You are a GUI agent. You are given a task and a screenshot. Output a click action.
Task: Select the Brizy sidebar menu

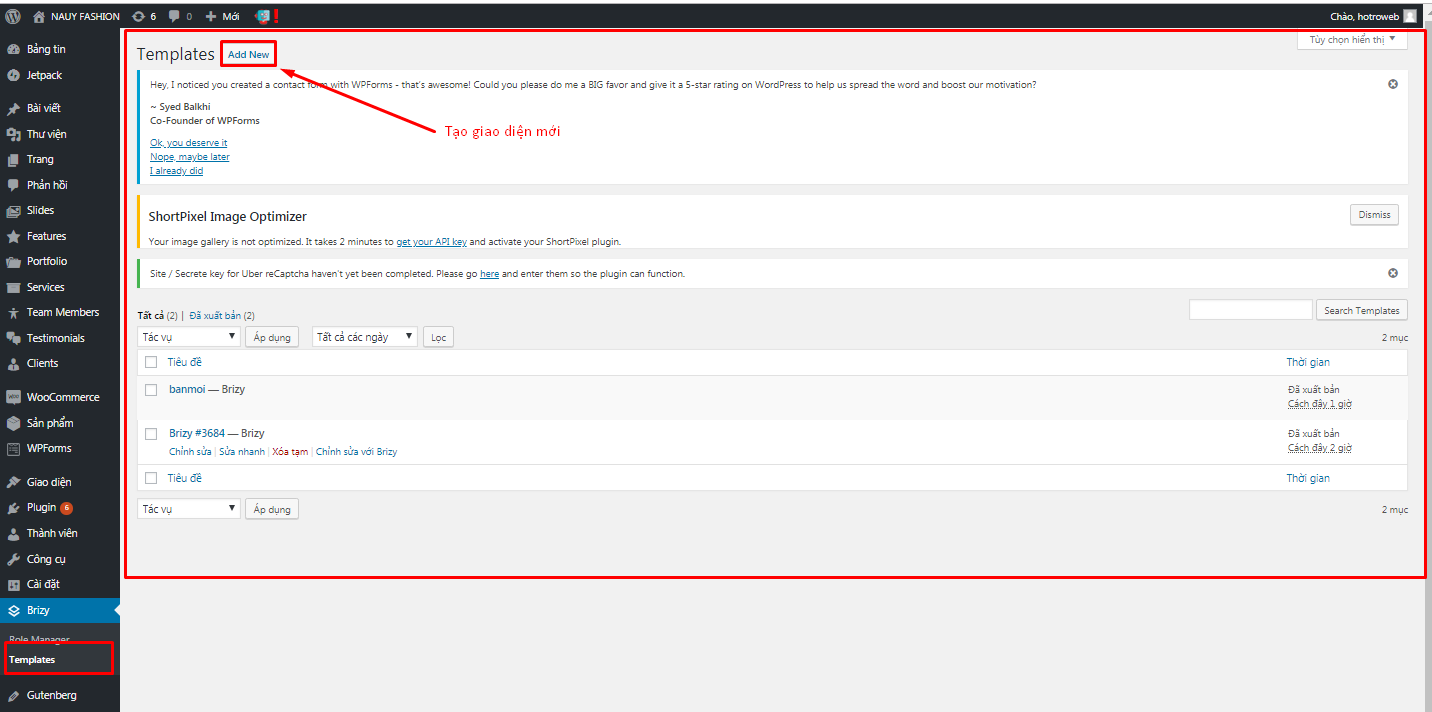(60, 610)
